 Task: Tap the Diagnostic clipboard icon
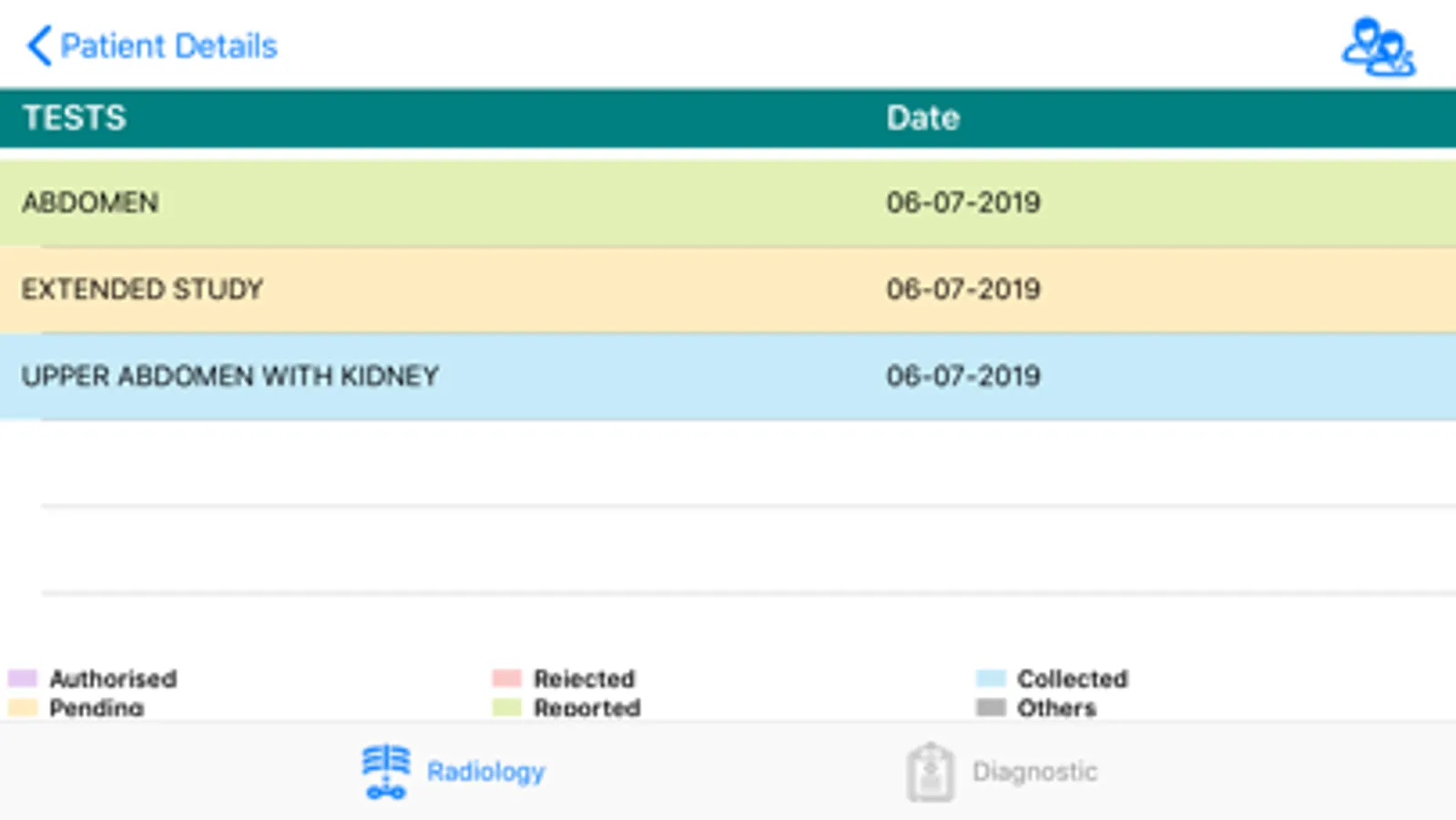(930, 773)
